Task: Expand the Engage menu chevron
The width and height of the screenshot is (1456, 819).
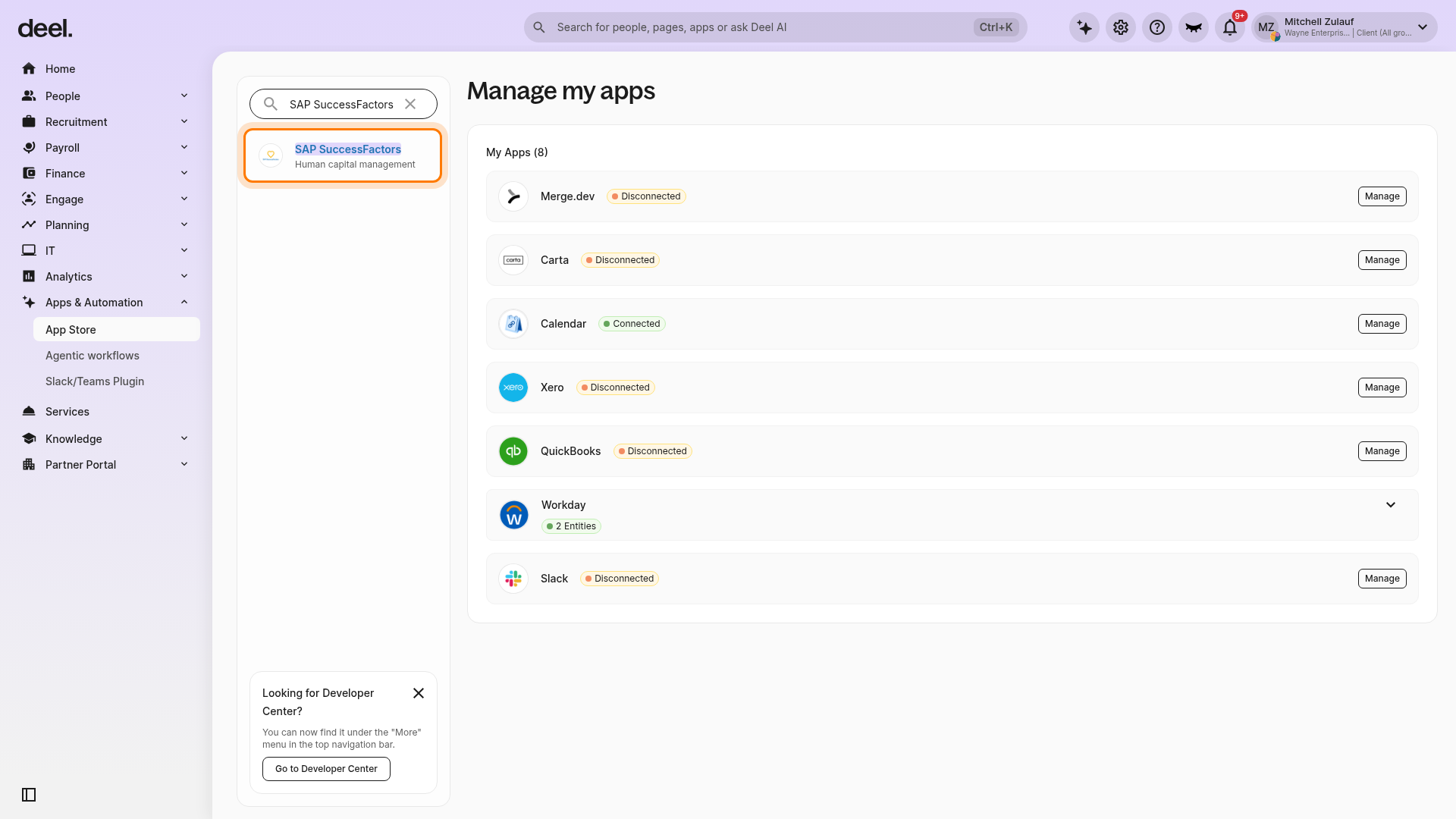Action: click(184, 199)
